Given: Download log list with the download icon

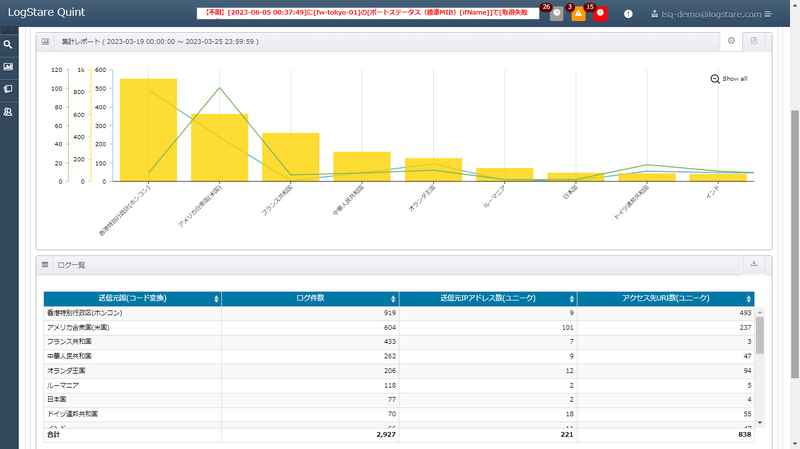Looking at the screenshot, I should click(754, 264).
